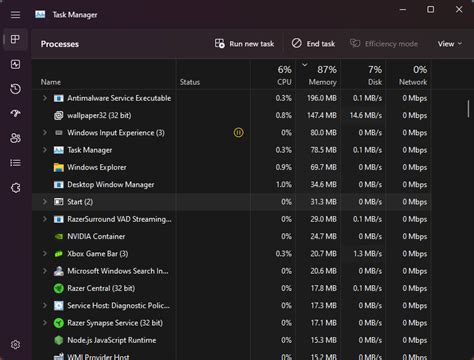474x360 pixels.
Task: Expand Xbox Game Bar (3) group
Action: pyautogui.click(x=44, y=254)
